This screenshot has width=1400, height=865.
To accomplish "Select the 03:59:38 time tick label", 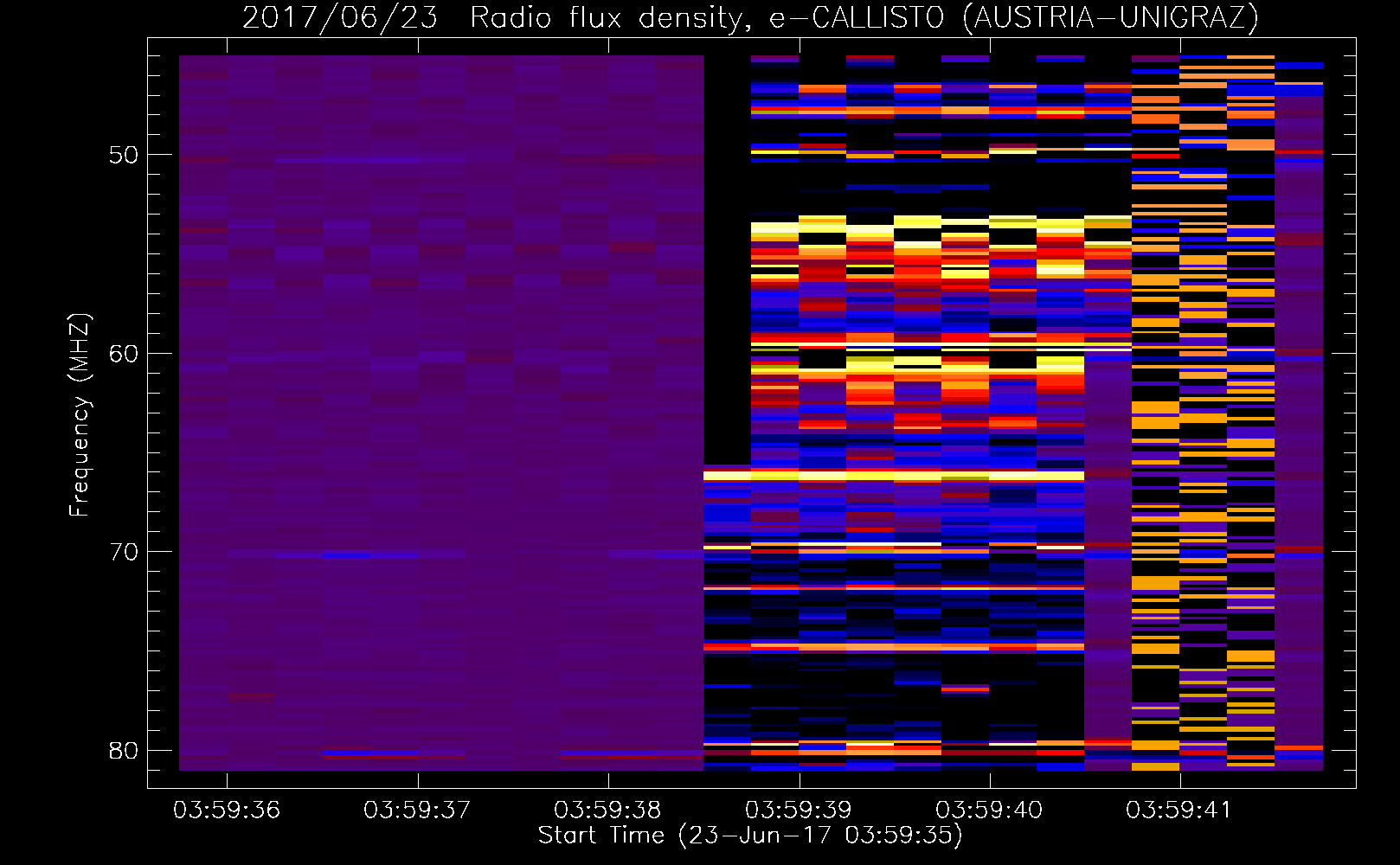I will pyautogui.click(x=607, y=811).
